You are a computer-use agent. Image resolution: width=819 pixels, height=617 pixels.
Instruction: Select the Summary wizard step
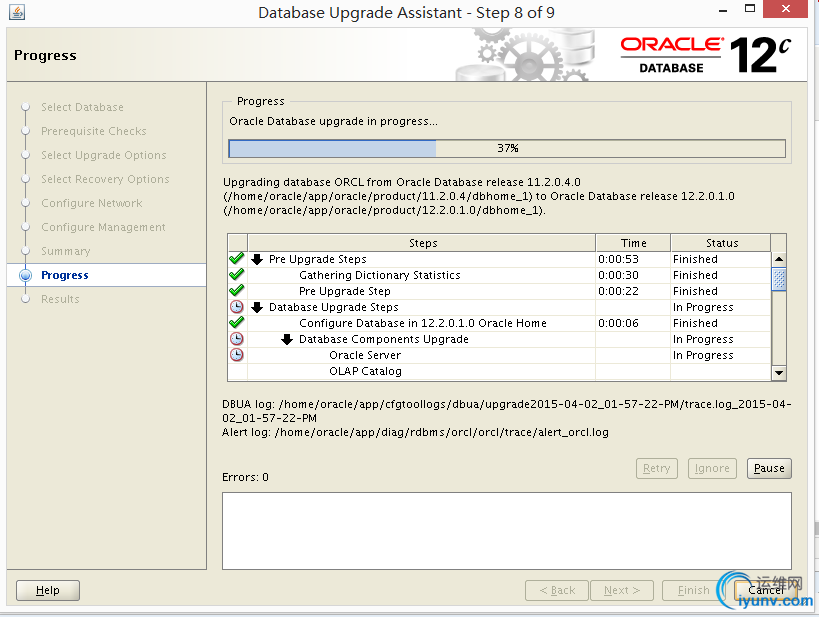coord(65,251)
